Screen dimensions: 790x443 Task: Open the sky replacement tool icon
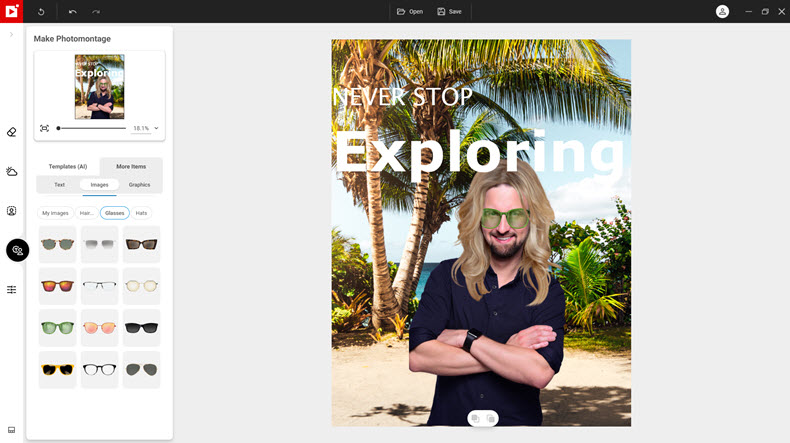pos(12,172)
